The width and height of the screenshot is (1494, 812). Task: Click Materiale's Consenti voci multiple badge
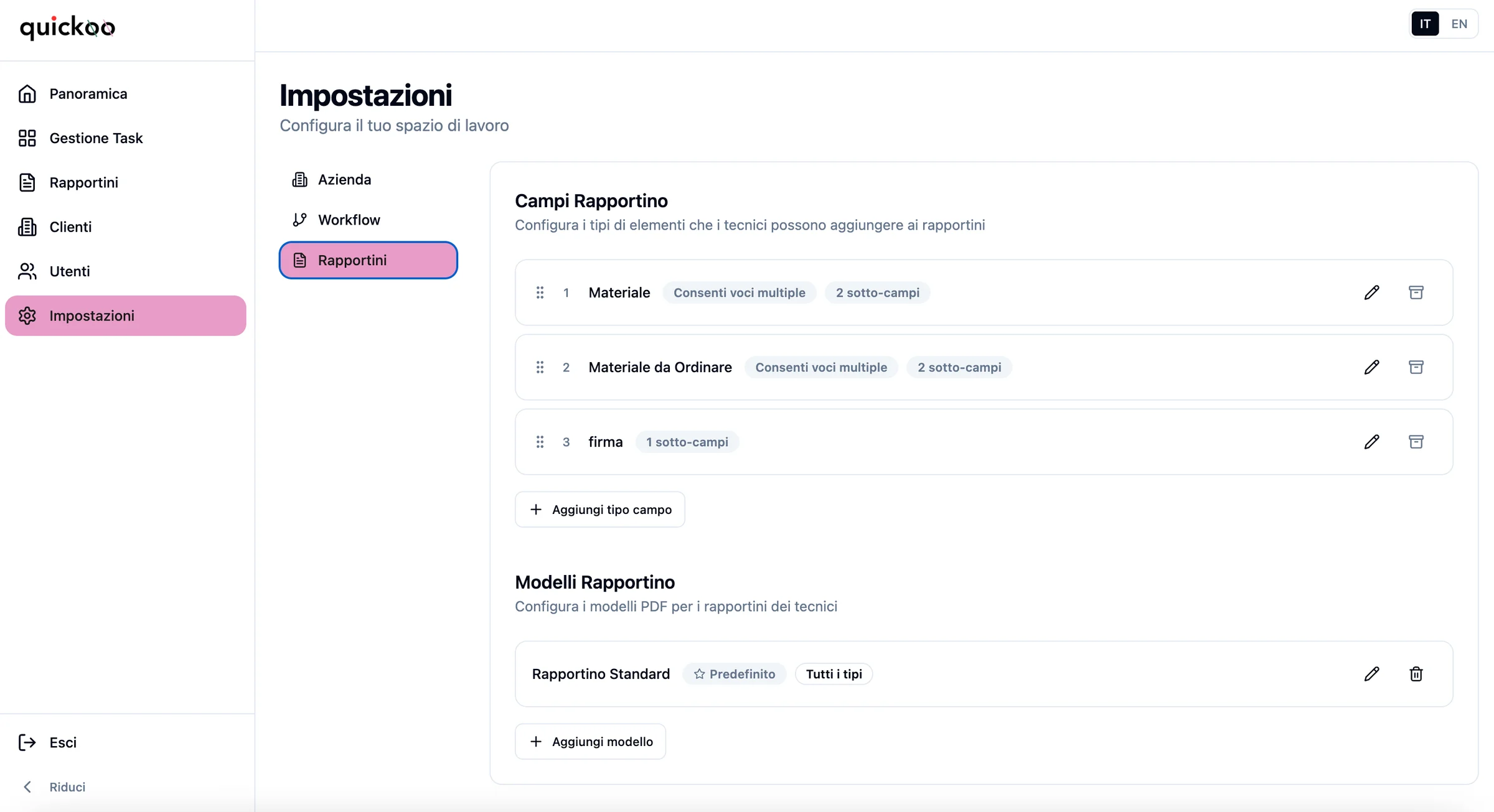tap(740, 292)
